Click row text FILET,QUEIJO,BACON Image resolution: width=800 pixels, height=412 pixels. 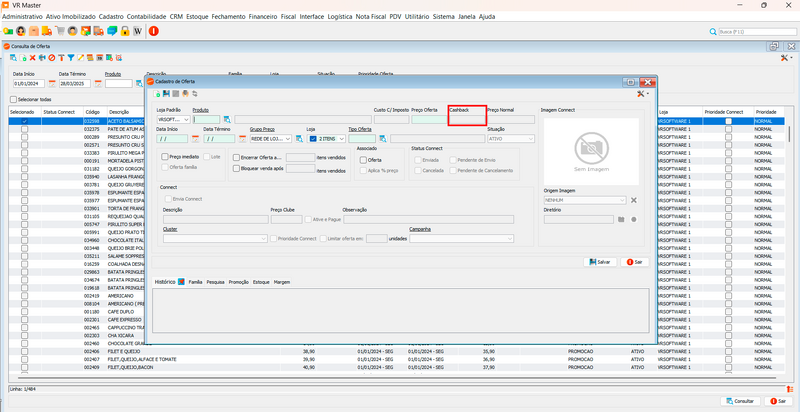[x=129, y=367]
